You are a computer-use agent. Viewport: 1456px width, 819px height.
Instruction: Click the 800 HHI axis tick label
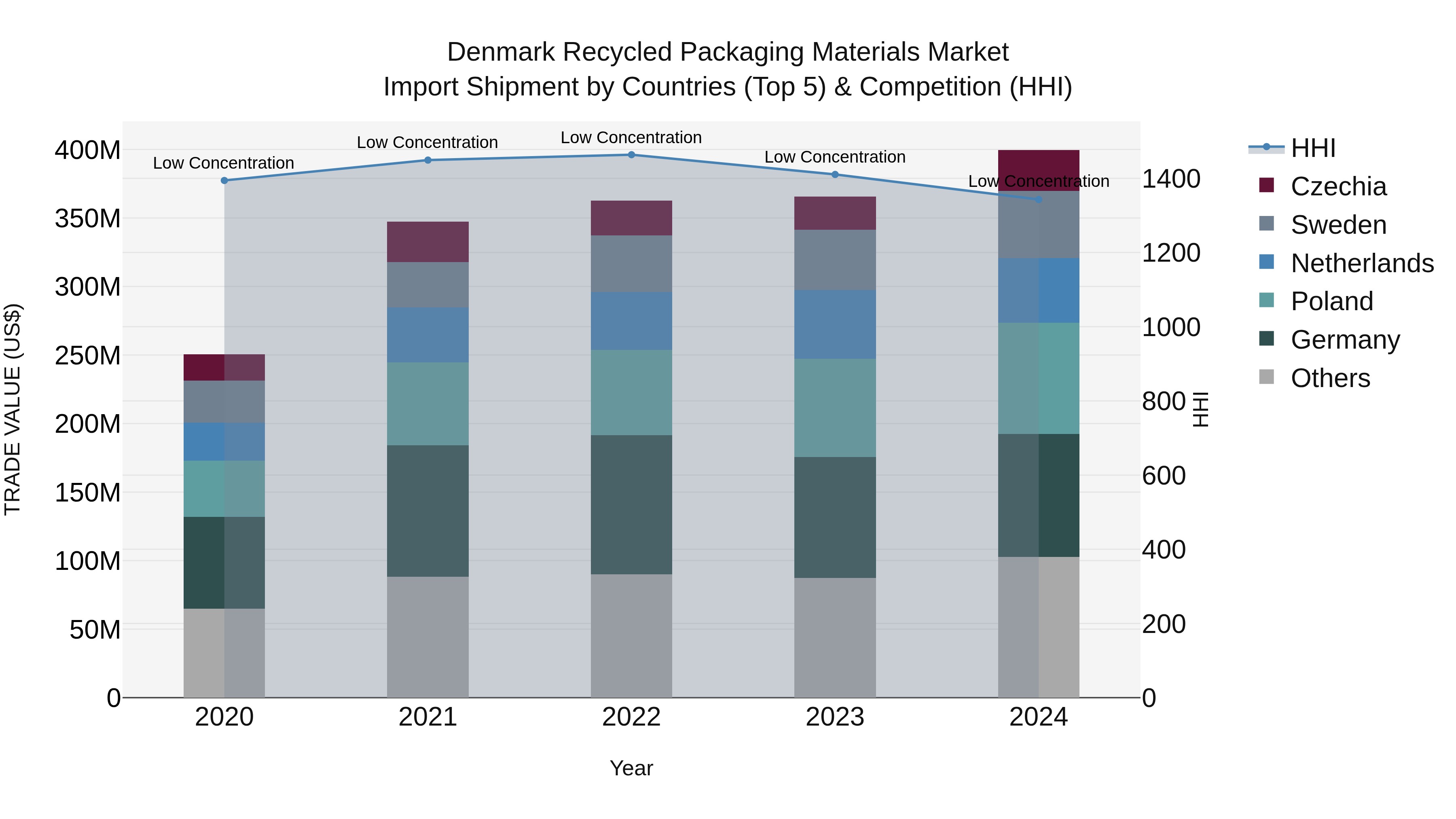[1164, 401]
